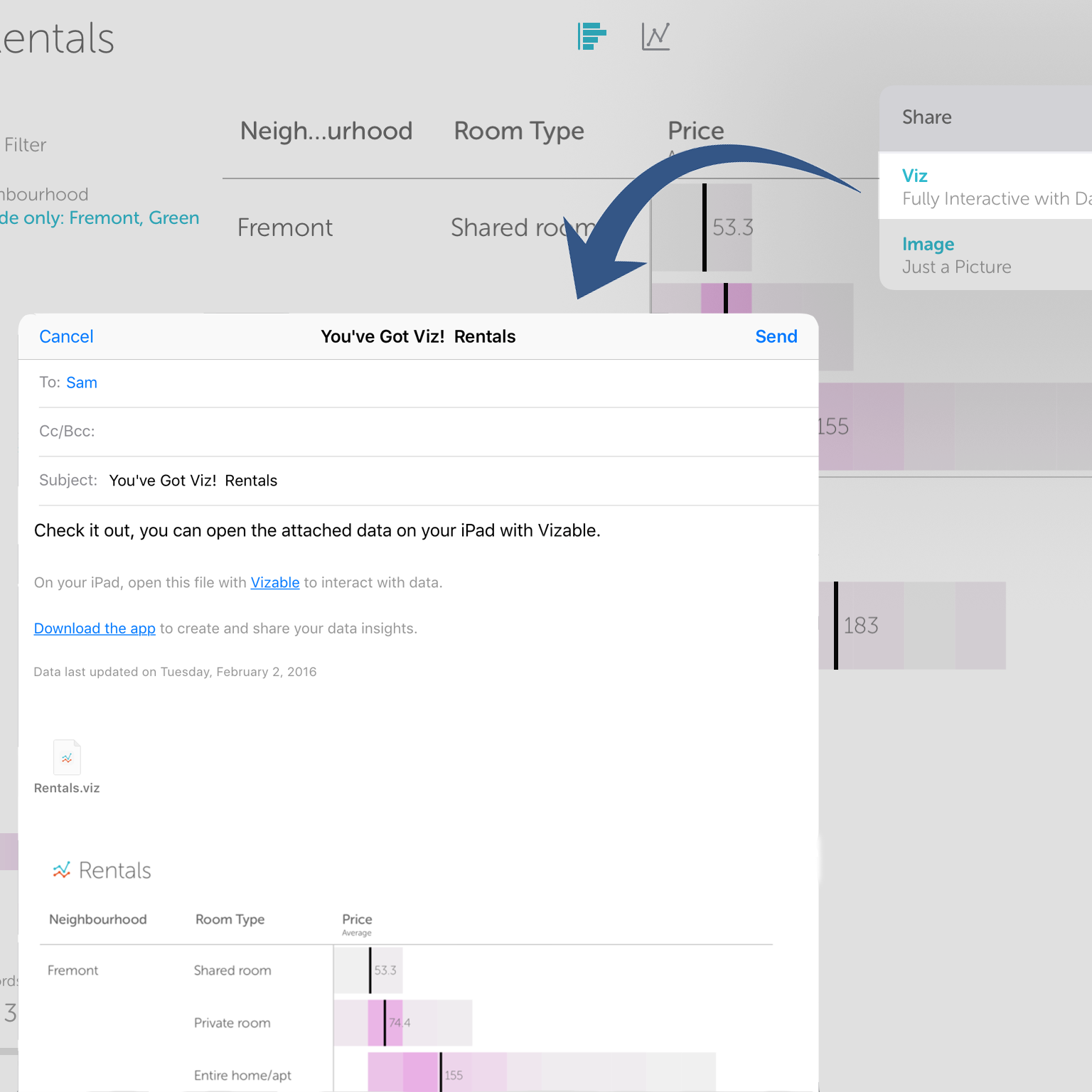Image resolution: width=1092 pixels, height=1092 pixels.
Task: Send the email to Sam
Action: 776,336
